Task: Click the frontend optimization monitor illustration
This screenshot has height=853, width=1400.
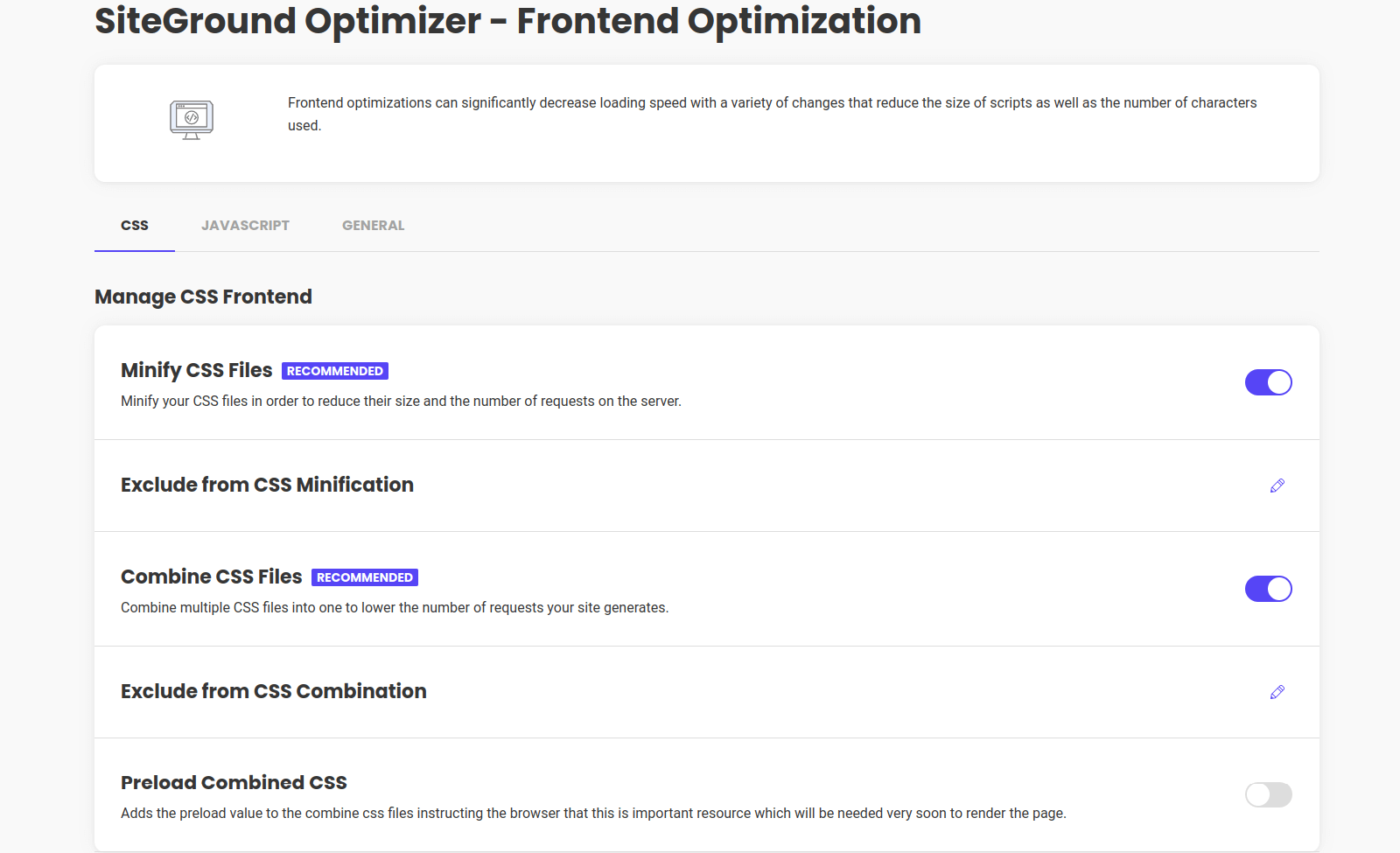Action: 191,120
